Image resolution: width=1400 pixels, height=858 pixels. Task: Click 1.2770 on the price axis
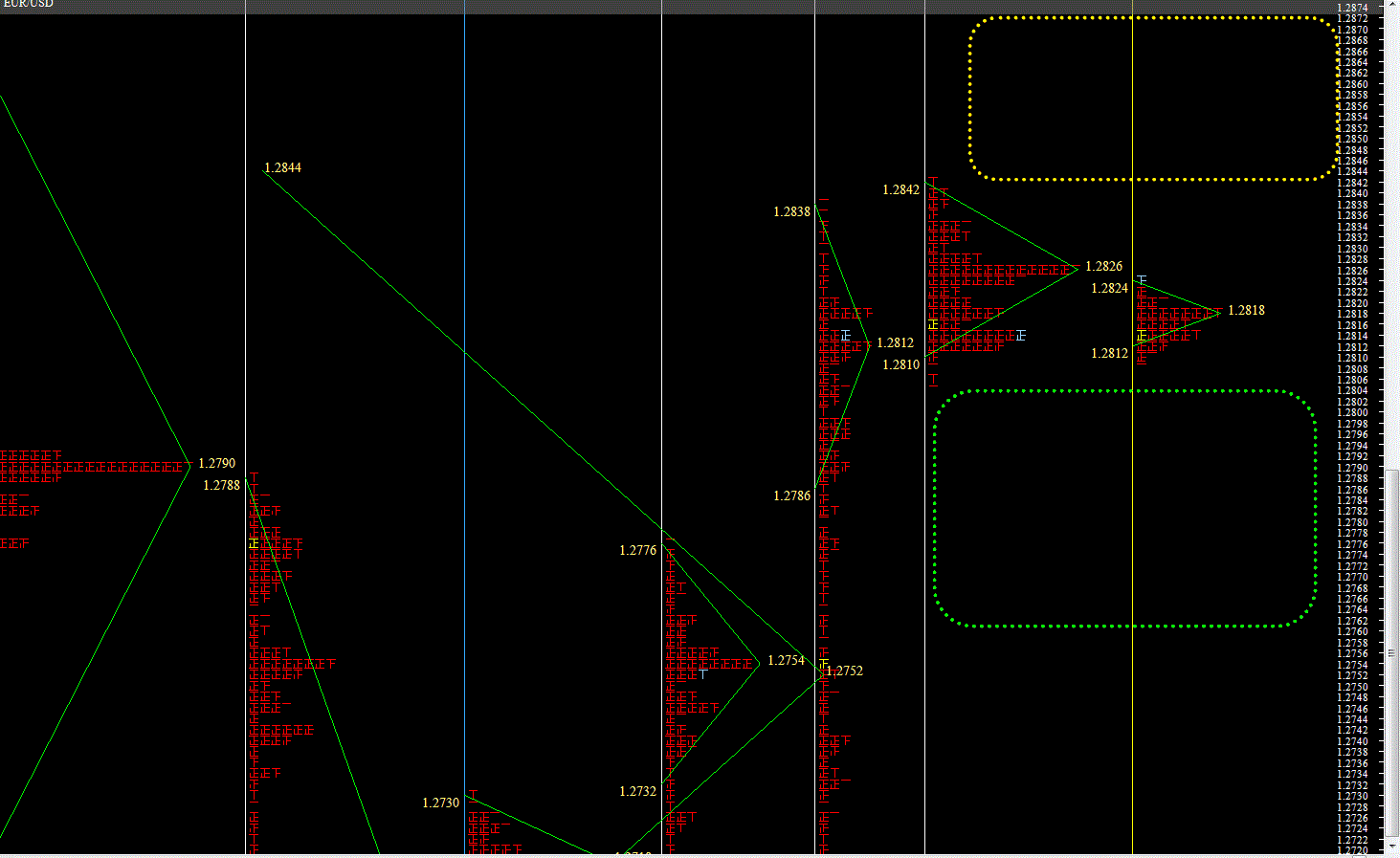(1352, 577)
